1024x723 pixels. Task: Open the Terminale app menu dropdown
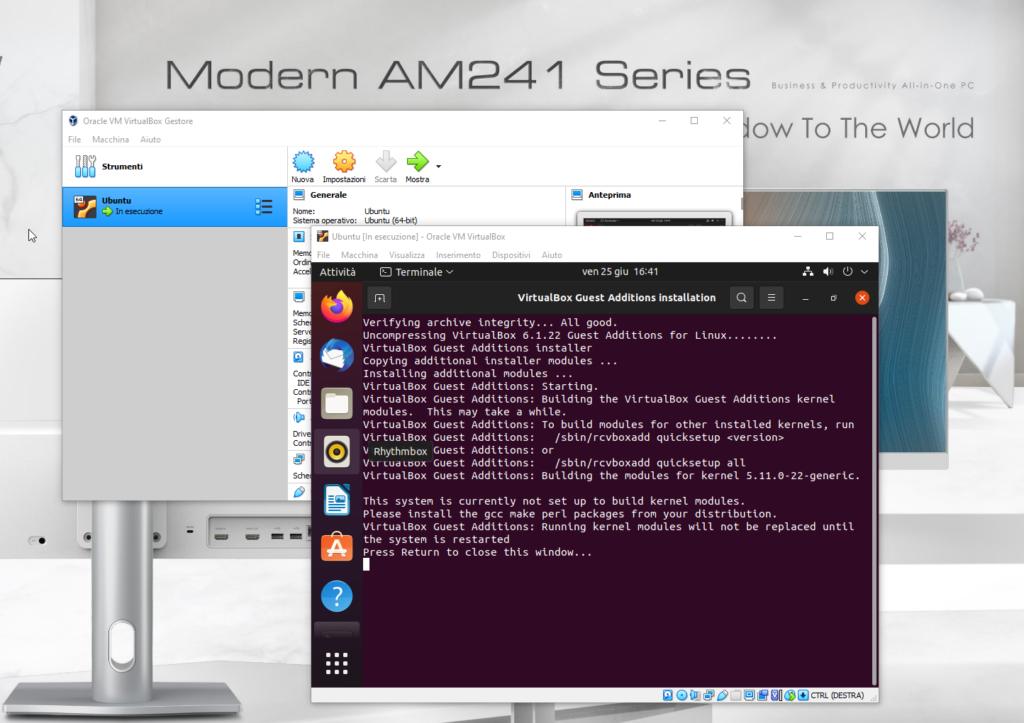pos(417,272)
